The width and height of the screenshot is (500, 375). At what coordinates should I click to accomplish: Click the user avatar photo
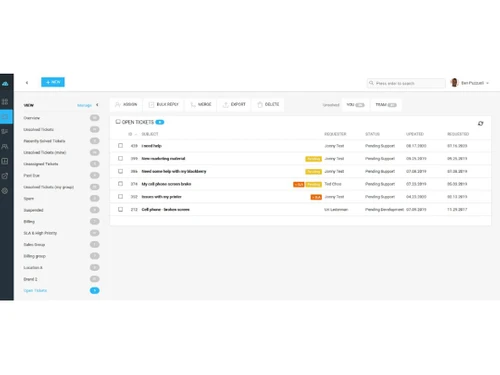[x=454, y=82]
